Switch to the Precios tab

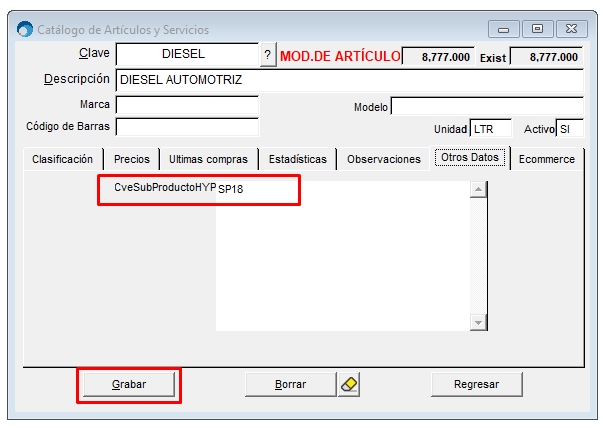pyautogui.click(x=131, y=159)
